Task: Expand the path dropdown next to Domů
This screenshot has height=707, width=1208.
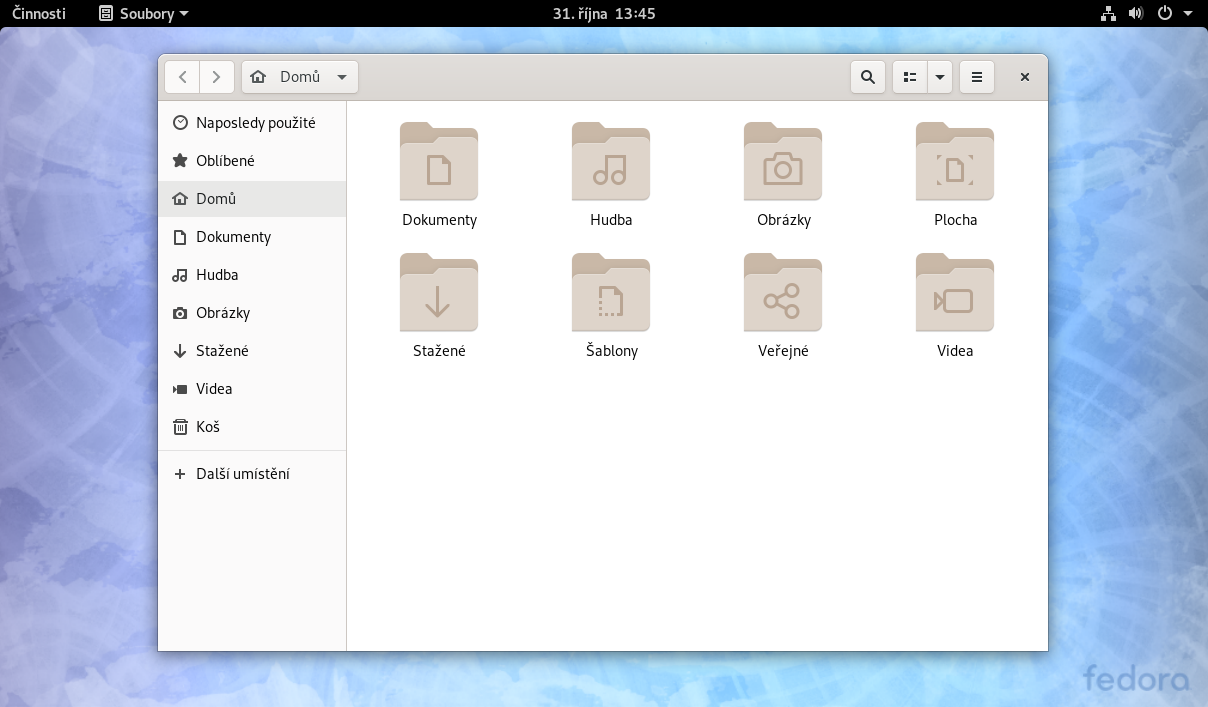Action: (x=341, y=76)
